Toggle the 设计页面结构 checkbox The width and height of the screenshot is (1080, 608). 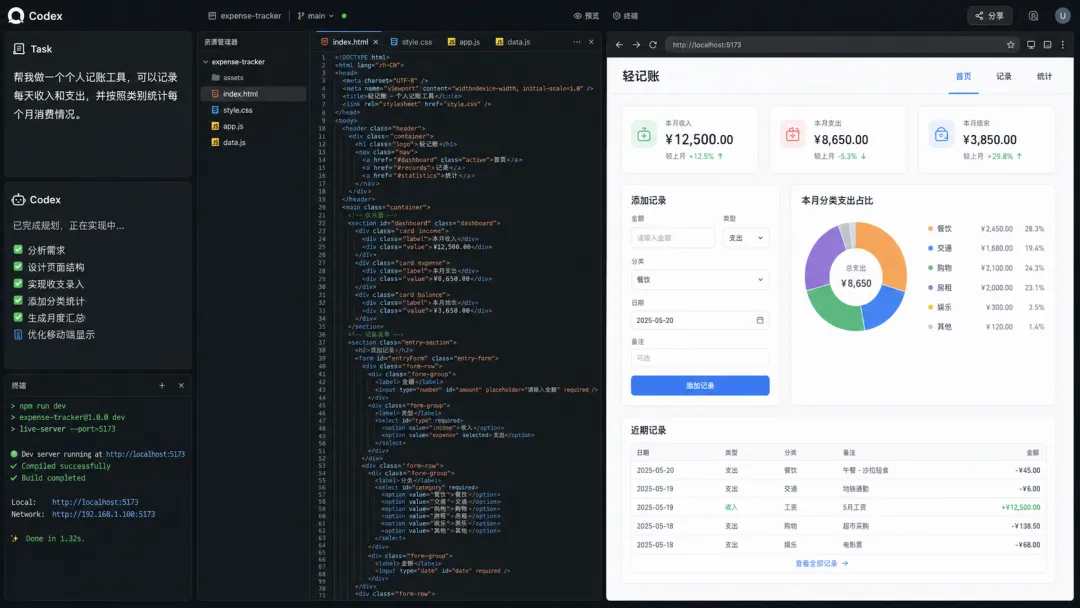18,266
